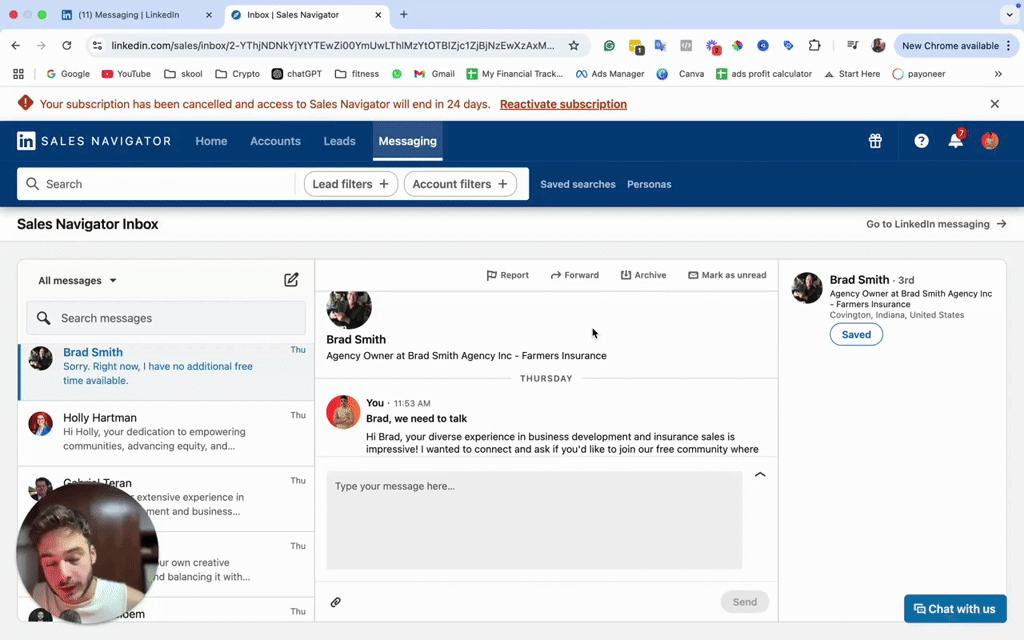Screen dimensions: 1024x640
Task: Open the Accounts tab
Action: [275, 141]
